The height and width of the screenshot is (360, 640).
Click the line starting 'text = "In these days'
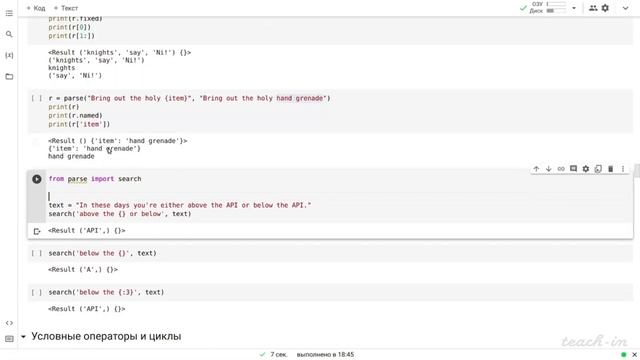point(180,205)
